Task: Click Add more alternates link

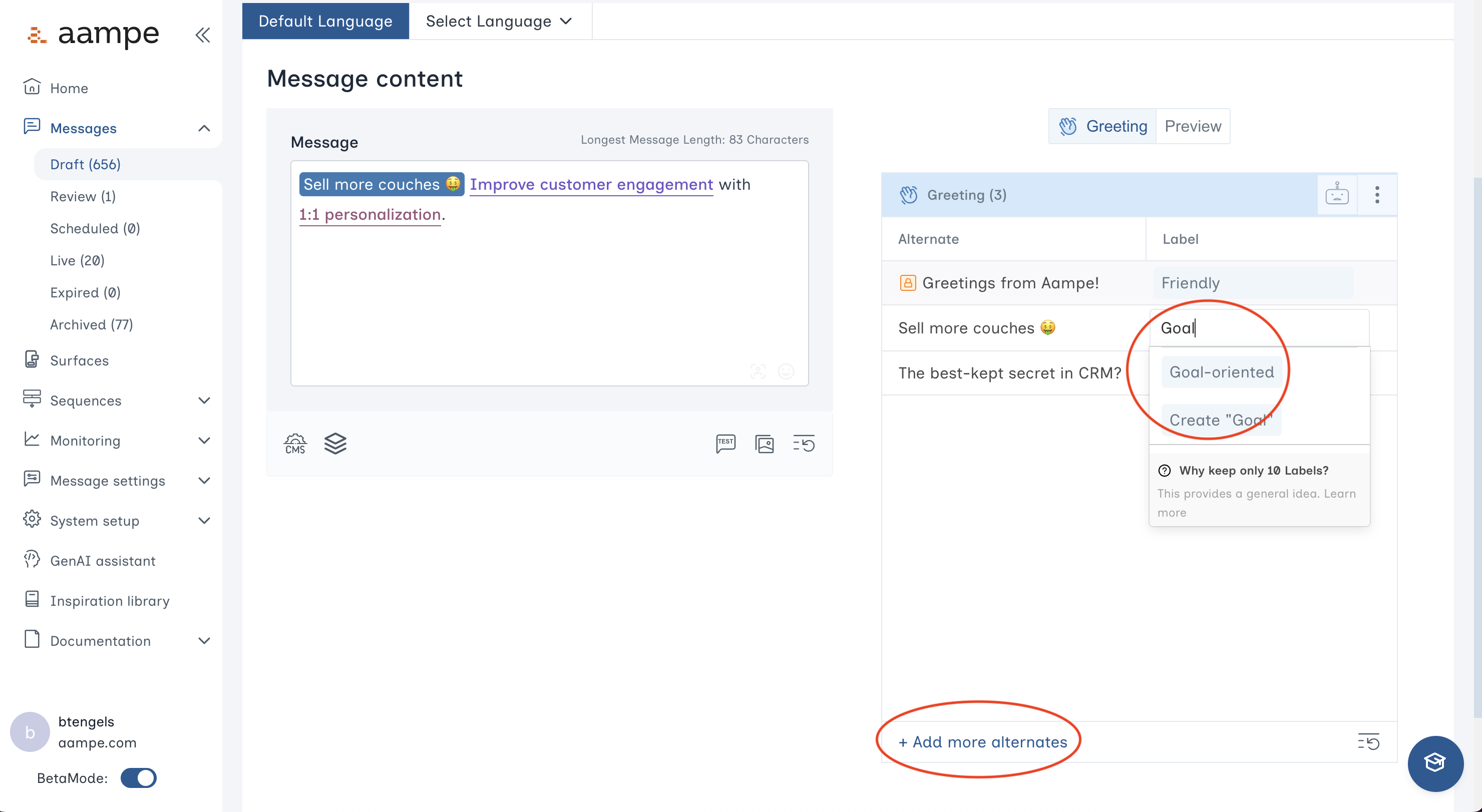Action: point(983,742)
